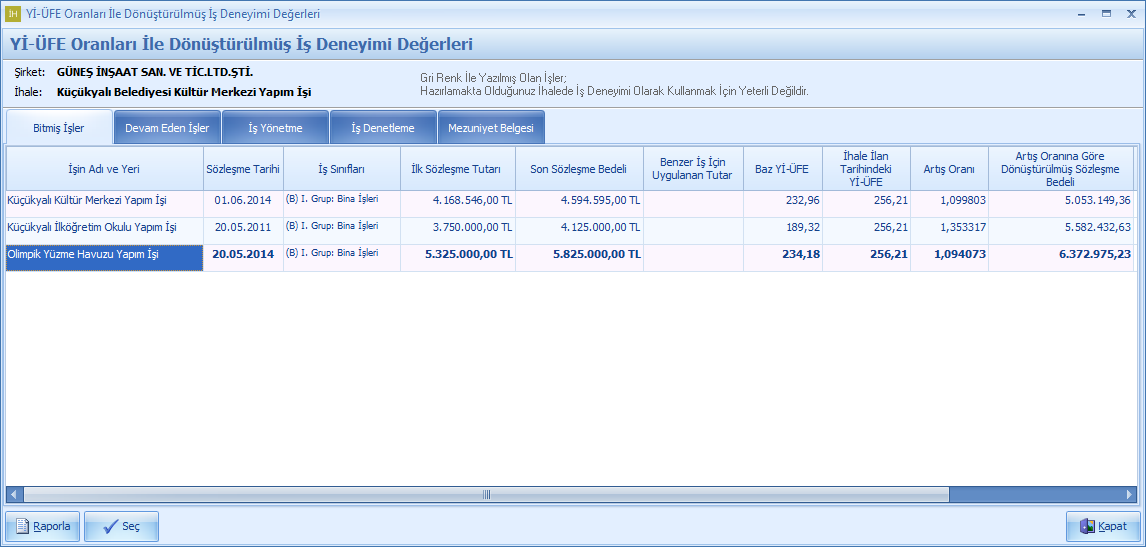Open the Mezuniyet Belgesi tab
This screenshot has width=1146, height=547.
pos(490,128)
